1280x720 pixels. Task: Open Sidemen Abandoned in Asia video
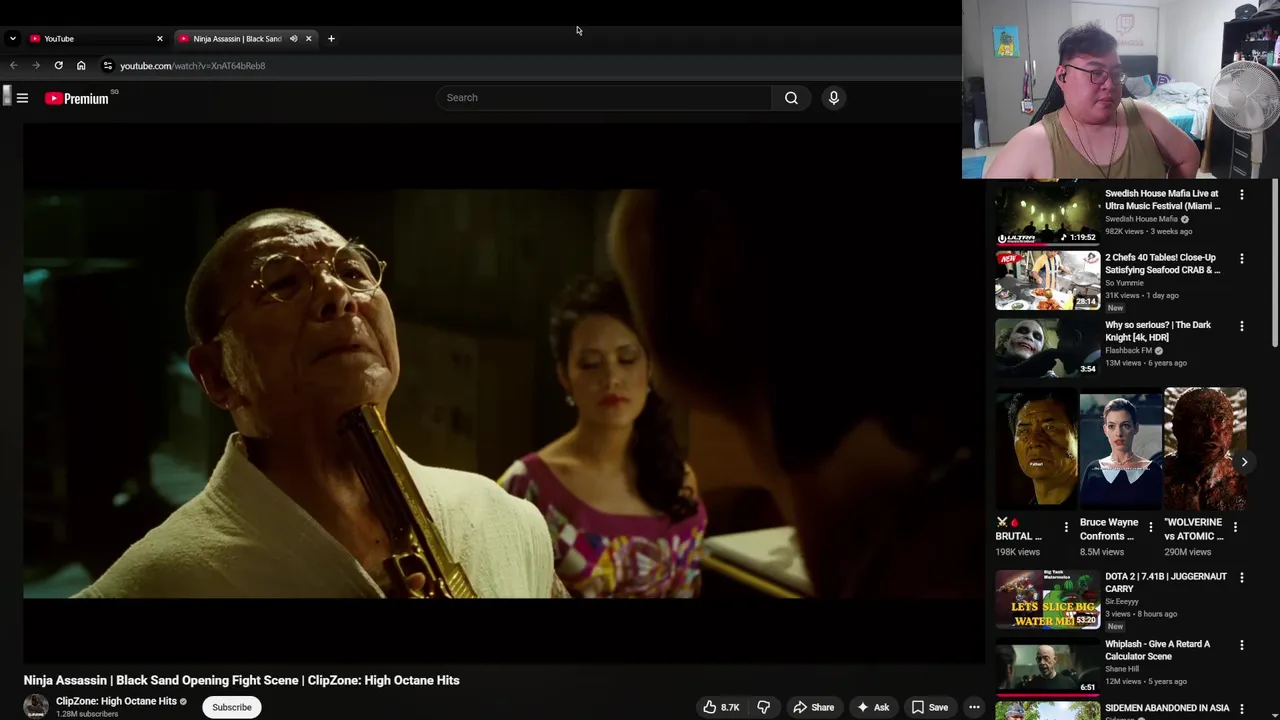[1167, 708]
